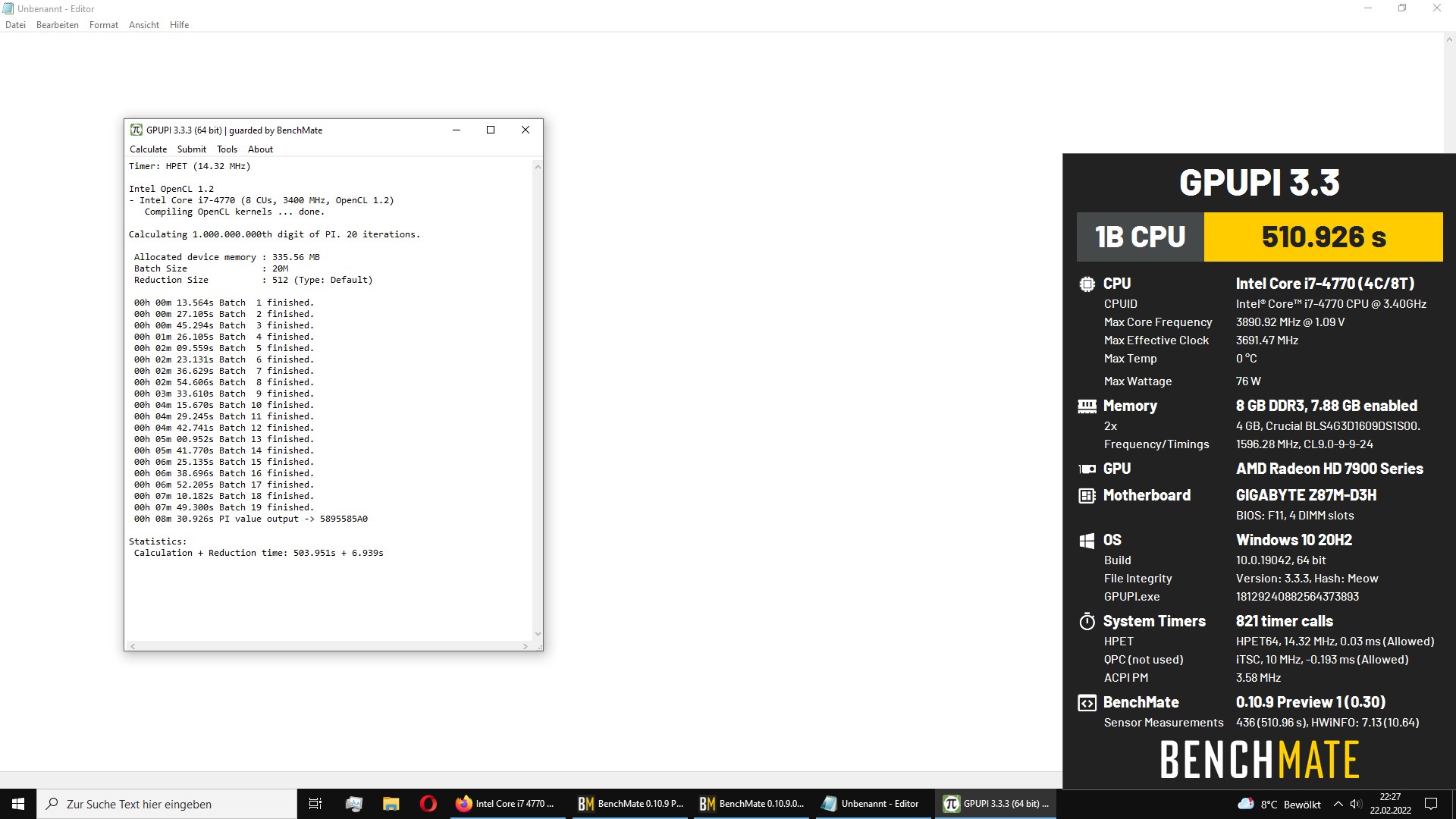This screenshot has height=819, width=1456.
Task: Click the GPUPI horizontal scrollbar left arrow
Action: pos(133,646)
